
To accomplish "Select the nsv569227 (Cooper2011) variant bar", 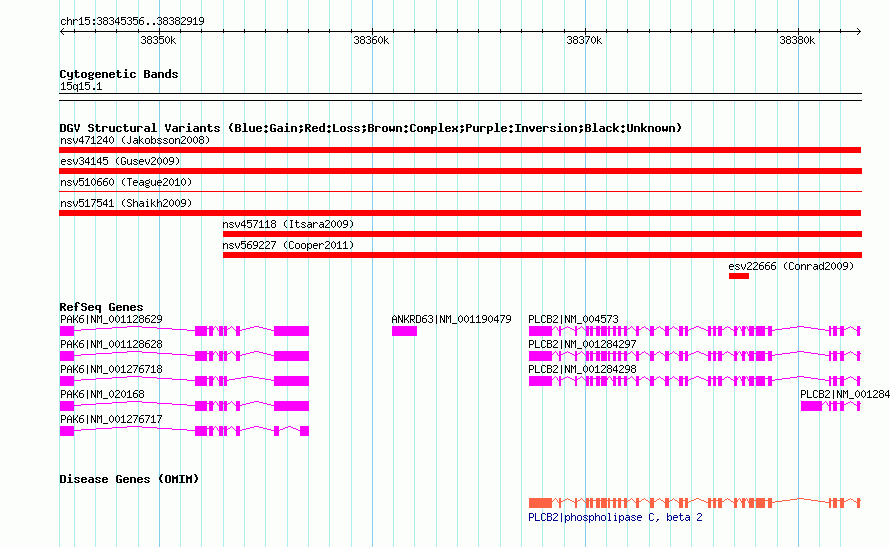I will (542, 255).
